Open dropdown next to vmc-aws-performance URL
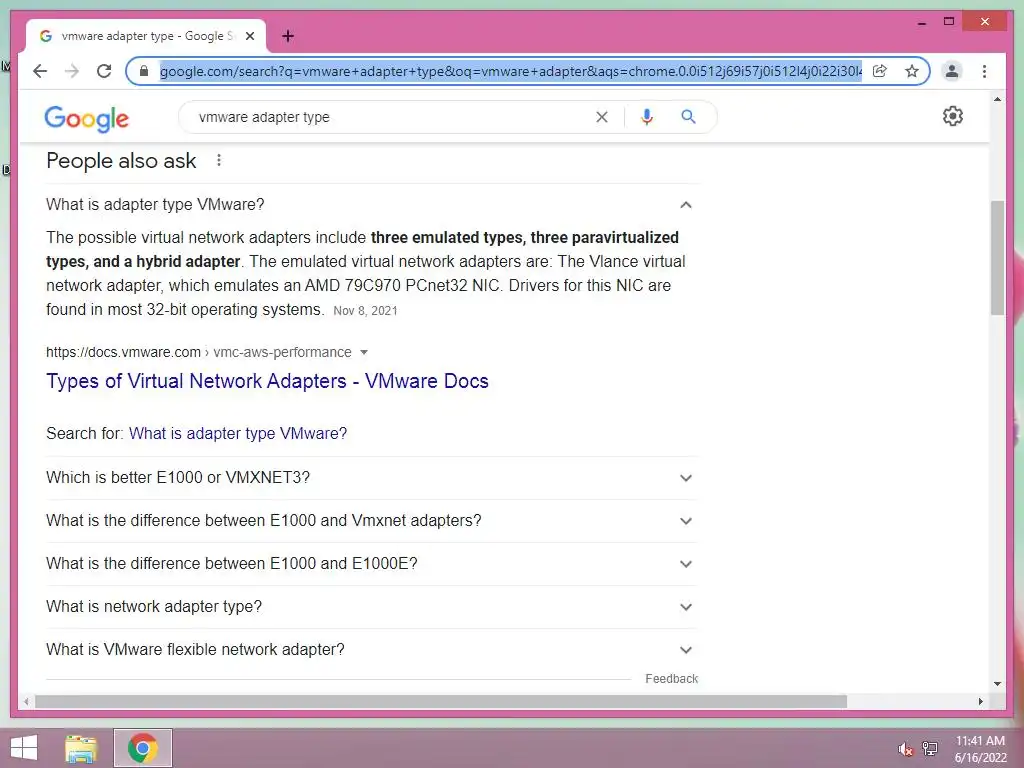 pos(364,353)
